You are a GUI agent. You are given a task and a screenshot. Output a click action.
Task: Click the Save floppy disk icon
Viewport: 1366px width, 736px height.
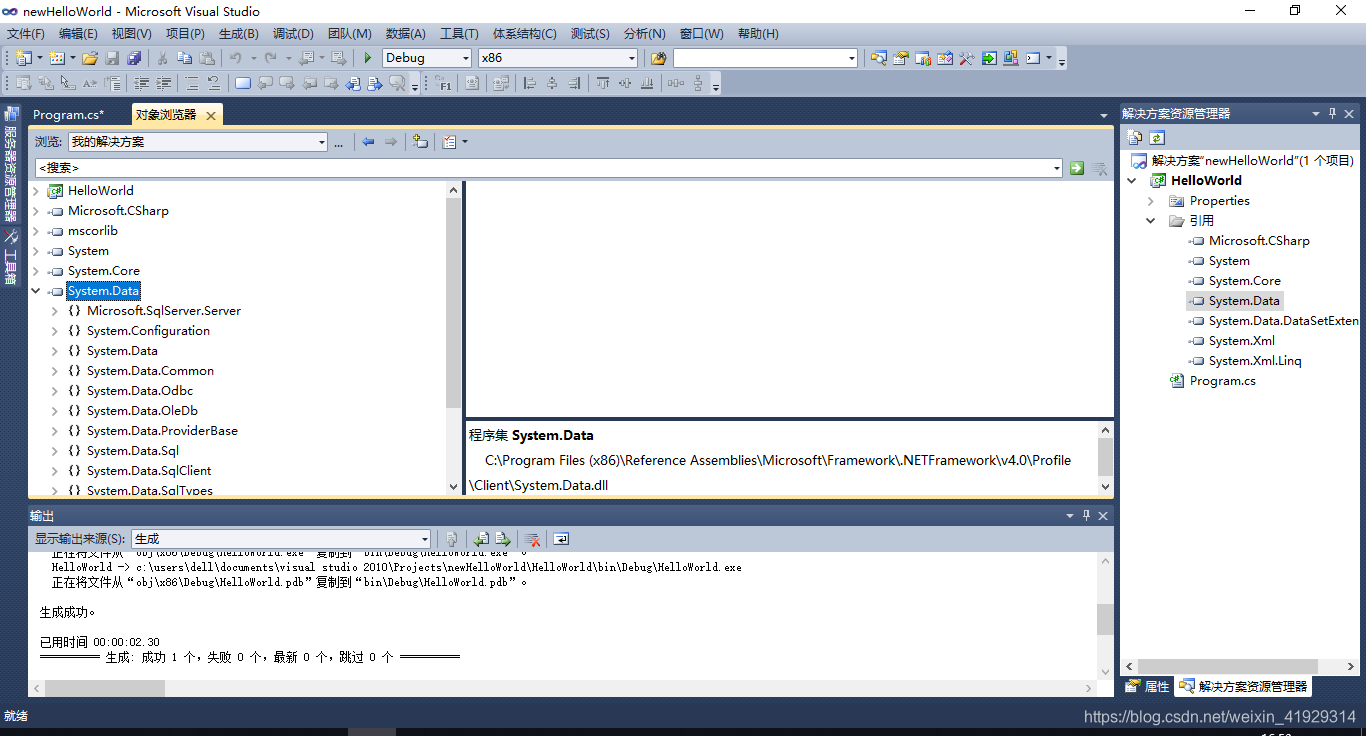(112, 58)
